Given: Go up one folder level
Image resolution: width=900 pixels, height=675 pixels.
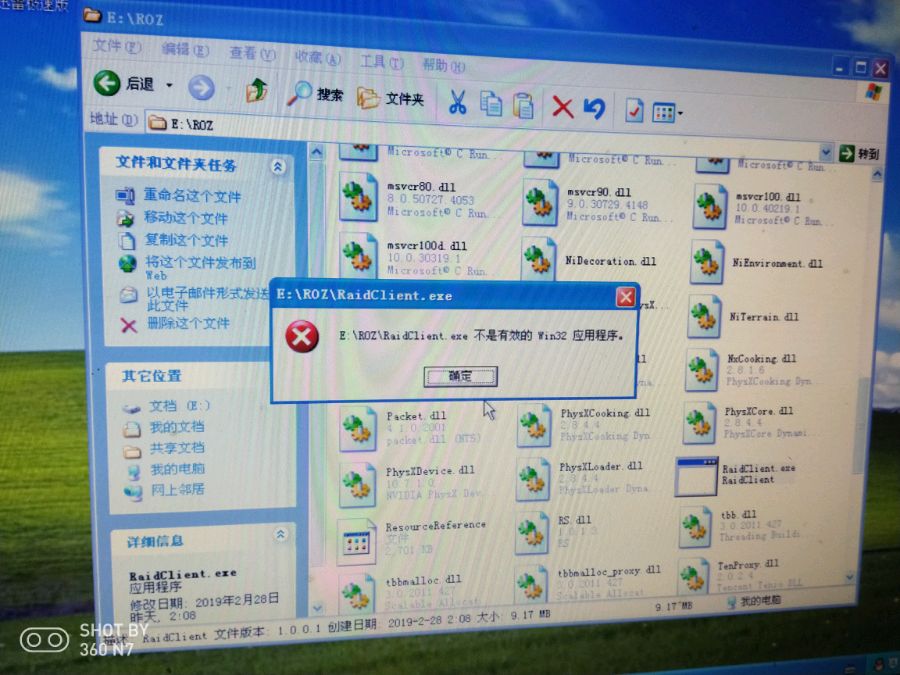Looking at the screenshot, I should click(257, 91).
